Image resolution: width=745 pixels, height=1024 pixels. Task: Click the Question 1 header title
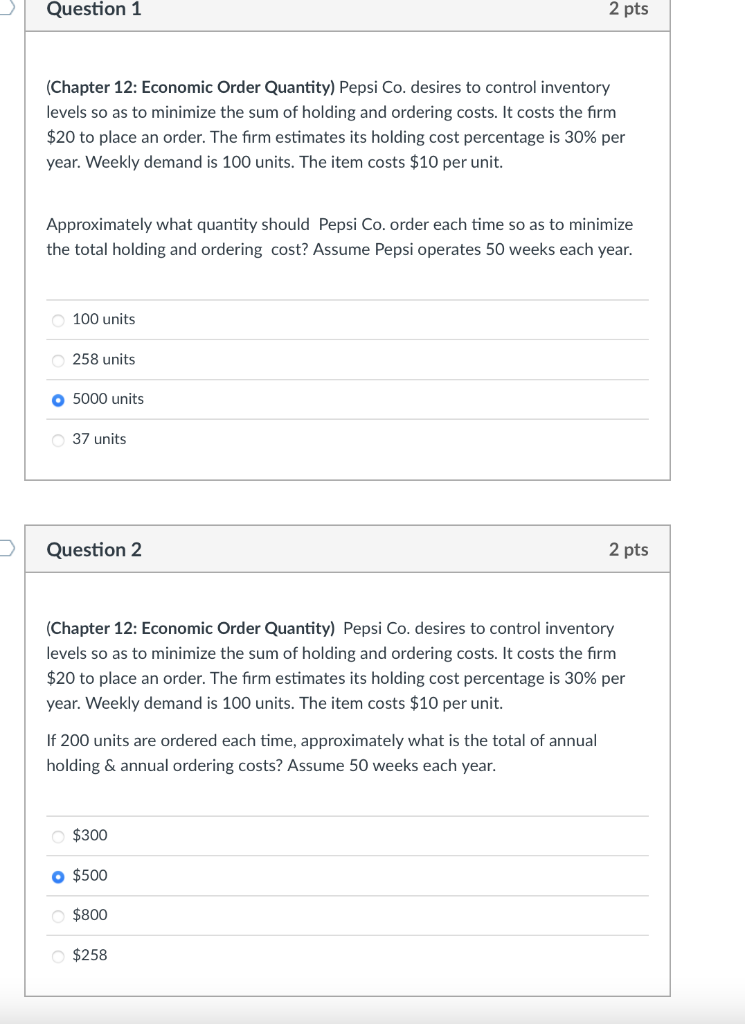click(91, 9)
